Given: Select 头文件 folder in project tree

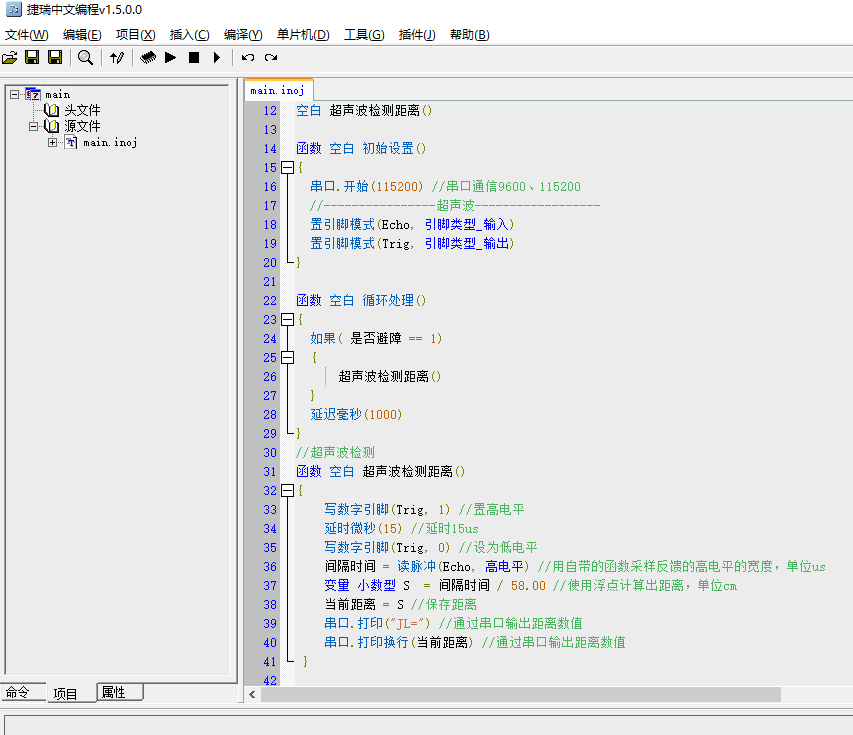Looking at the screenshot, I should pyautogui.click(x=82, y=110).
